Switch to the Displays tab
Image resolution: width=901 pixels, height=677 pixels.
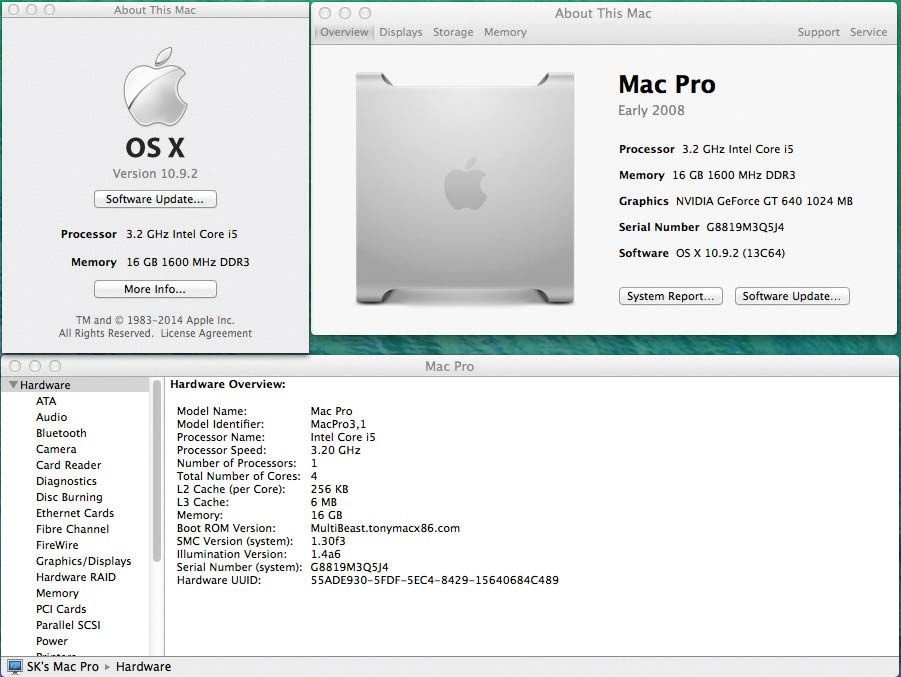401,32
